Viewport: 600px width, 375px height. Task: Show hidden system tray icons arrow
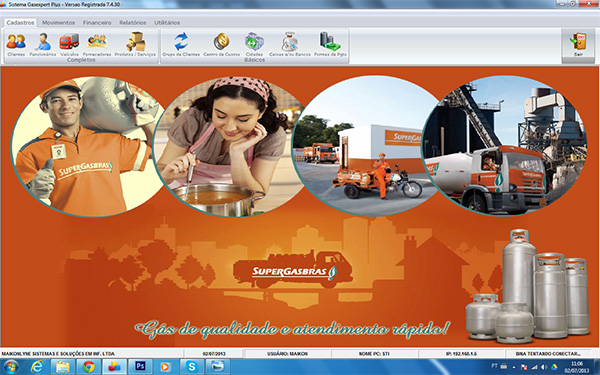(514, 367)
